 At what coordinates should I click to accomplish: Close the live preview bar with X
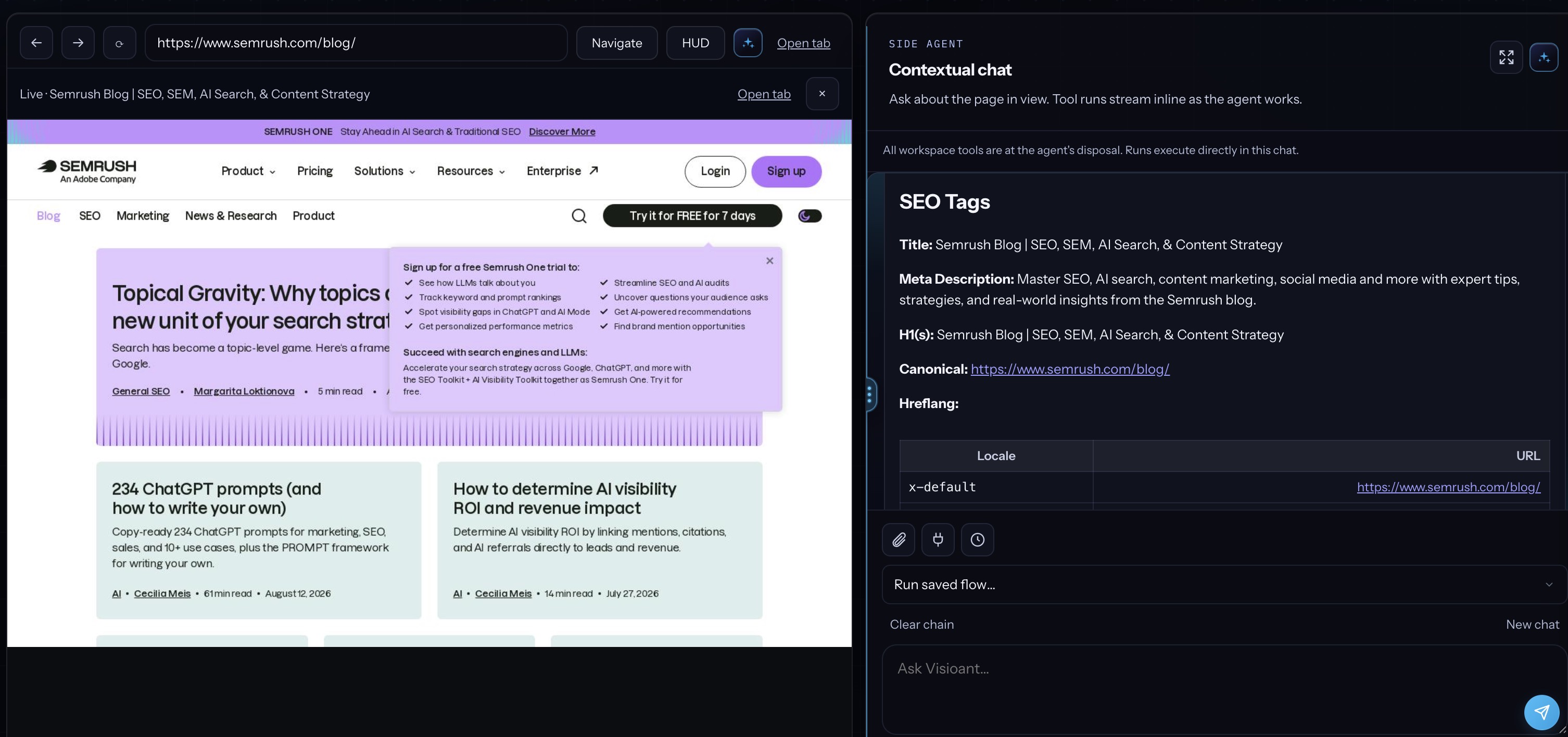coord(821,94)
